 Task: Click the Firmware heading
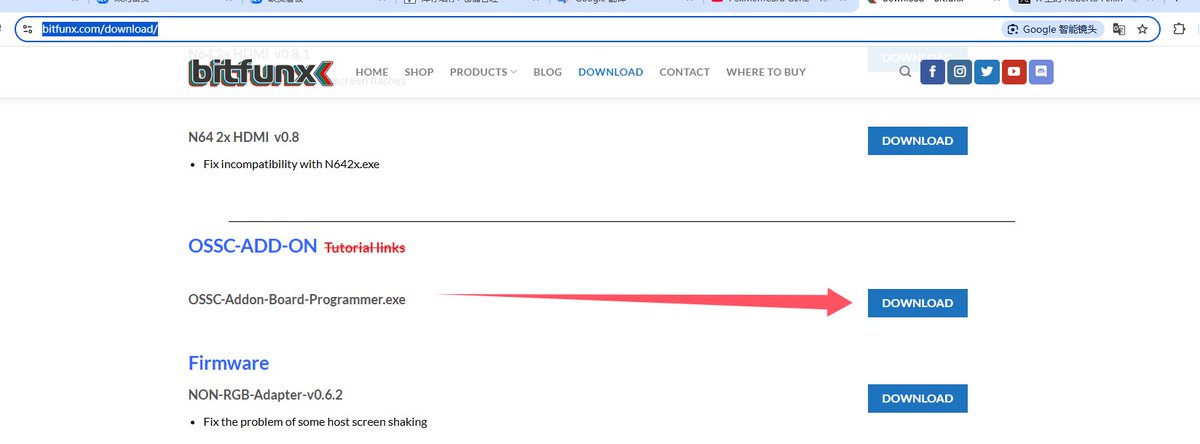click(229, 362)
